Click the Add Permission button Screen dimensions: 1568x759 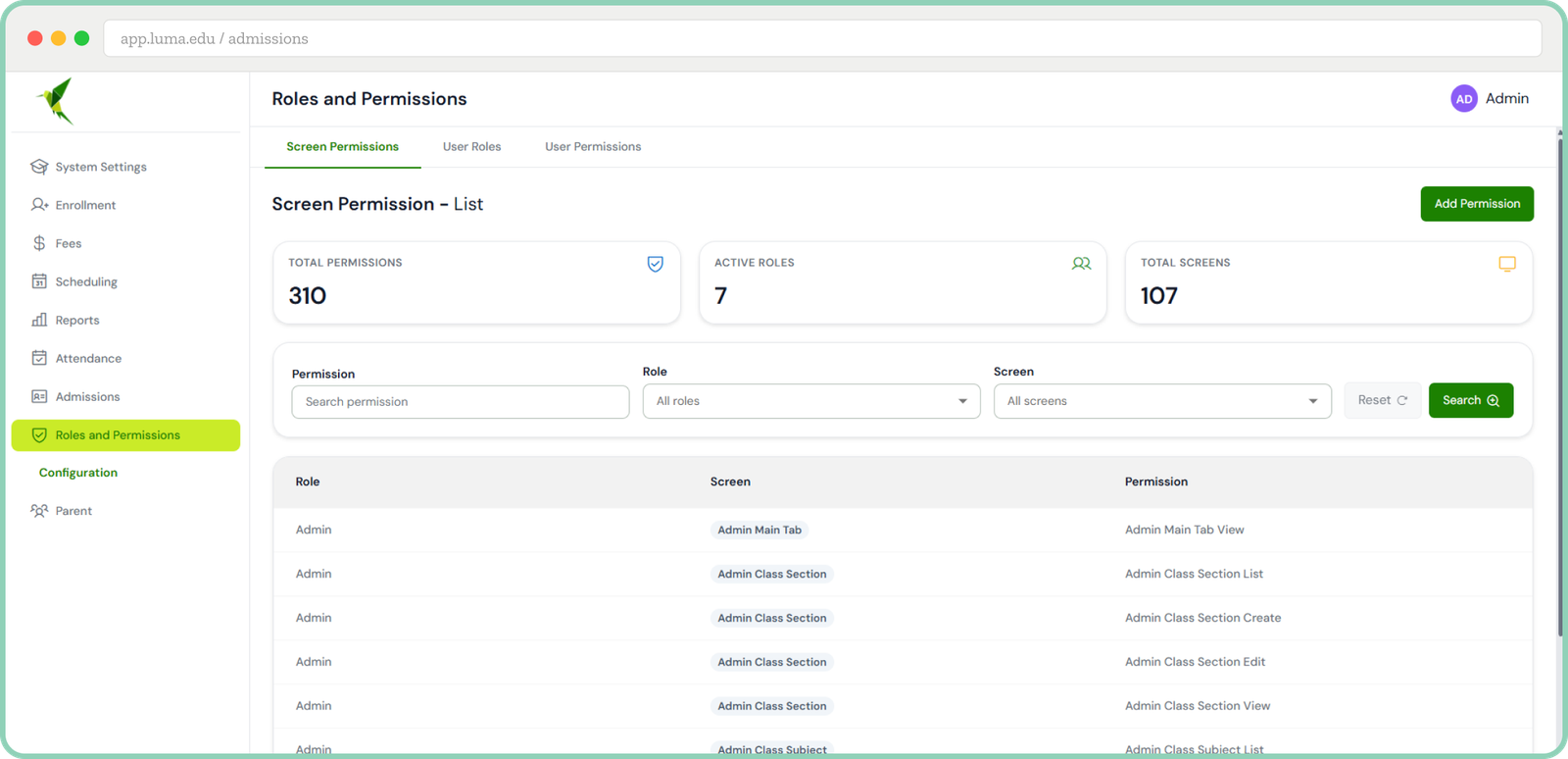1477,204
